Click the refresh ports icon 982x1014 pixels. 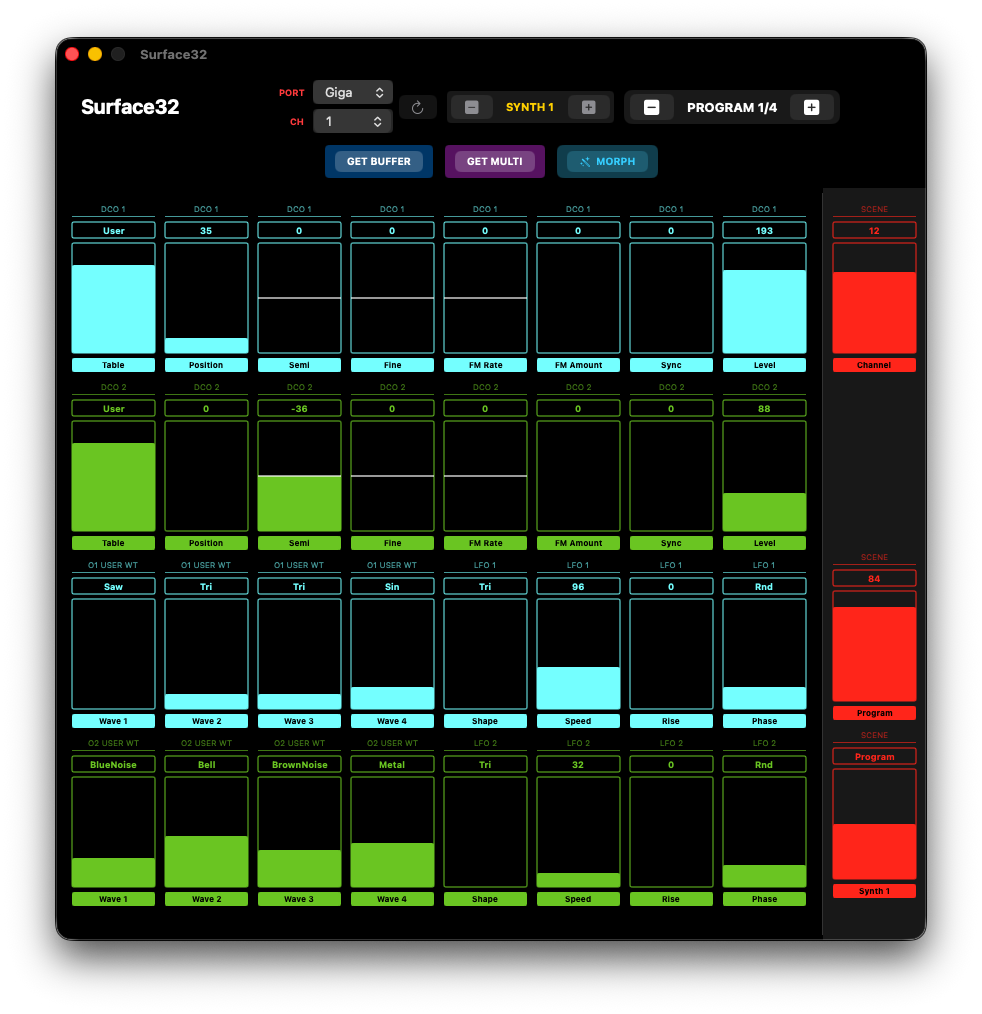(x=418, y=107)
